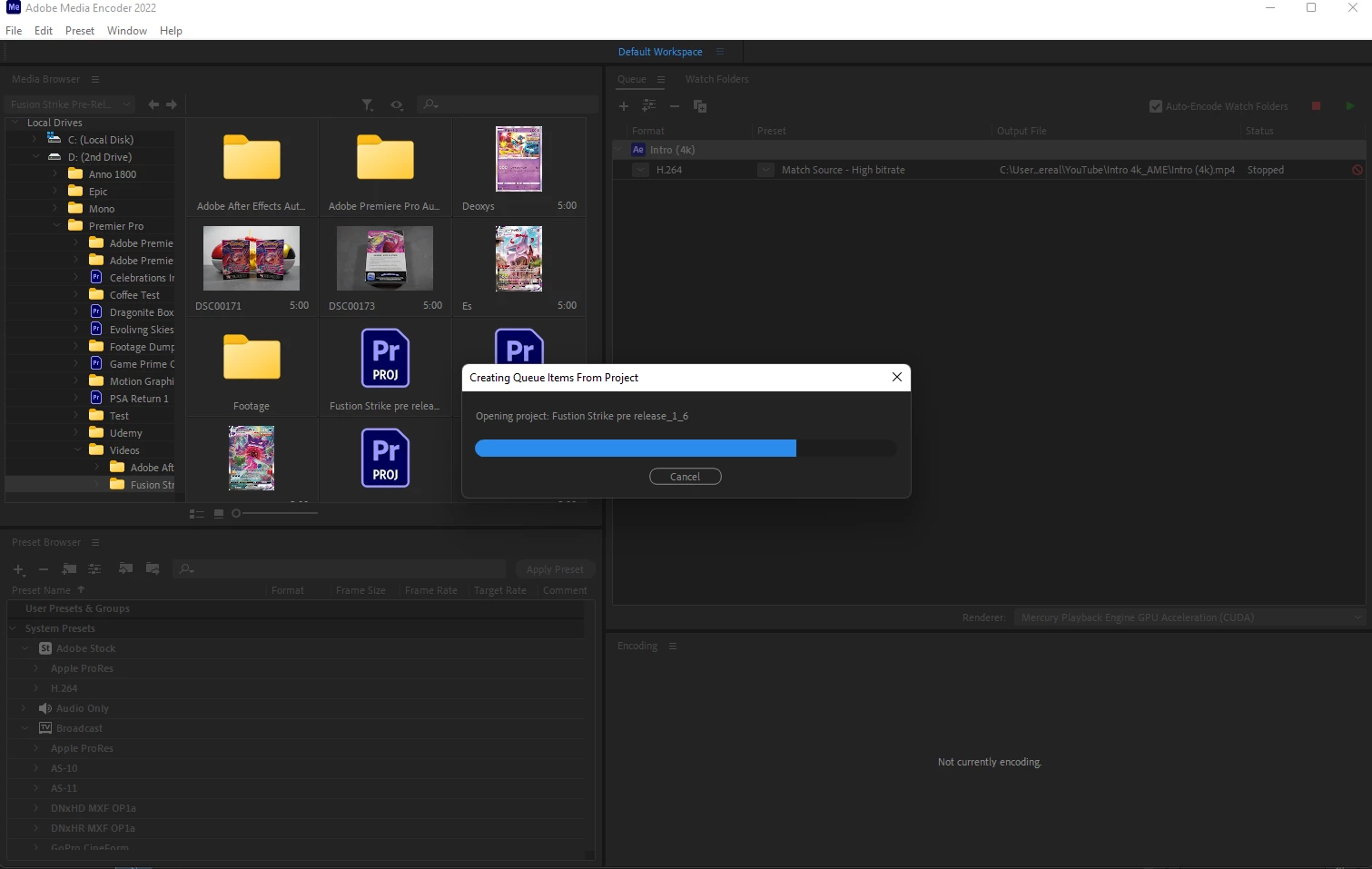This screenshot has height=869, width=1372.
Task: Add a source to the Queue
Action: [x=624, y=106]
